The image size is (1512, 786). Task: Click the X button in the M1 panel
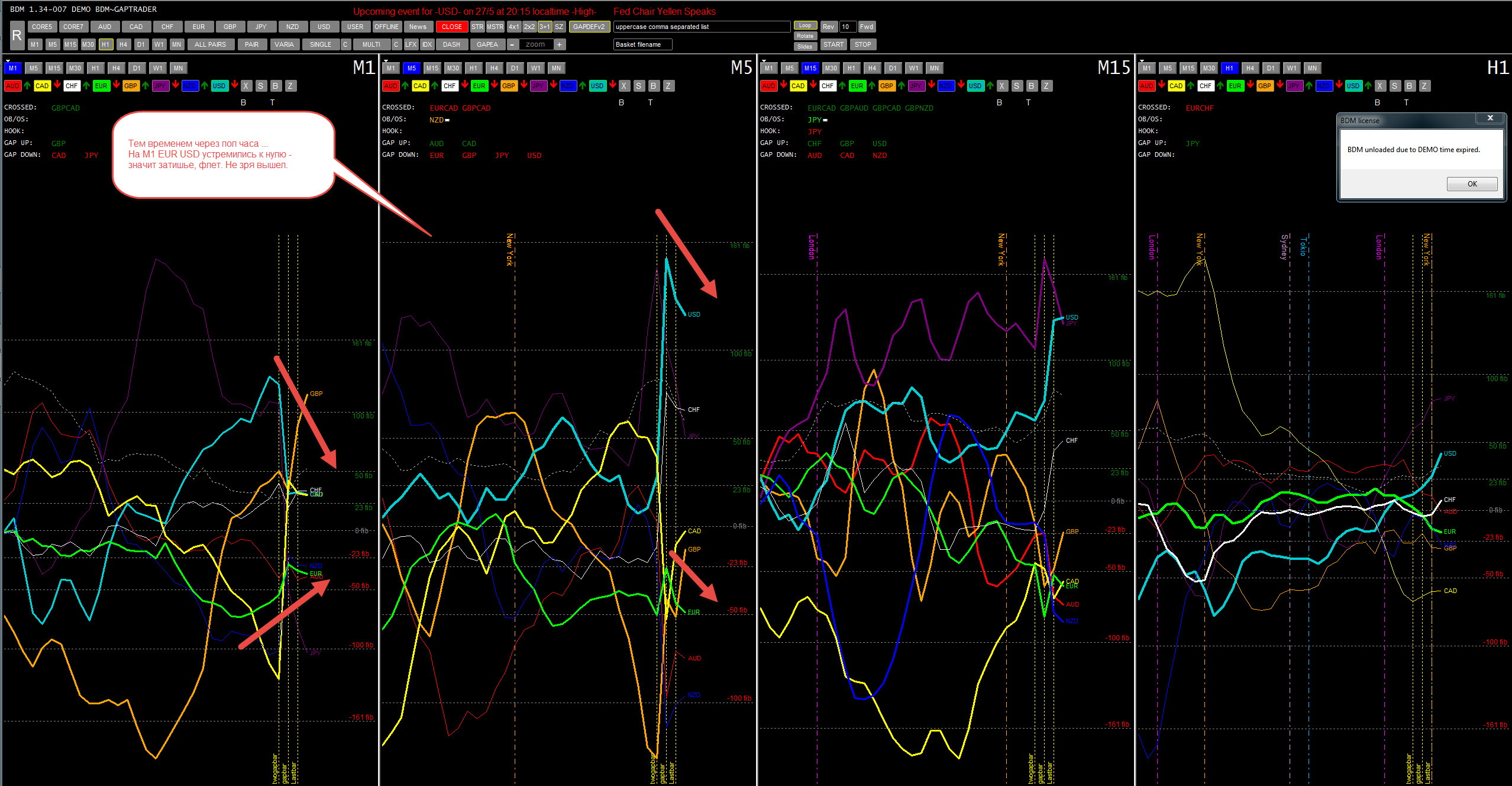[x=246, y=86]
